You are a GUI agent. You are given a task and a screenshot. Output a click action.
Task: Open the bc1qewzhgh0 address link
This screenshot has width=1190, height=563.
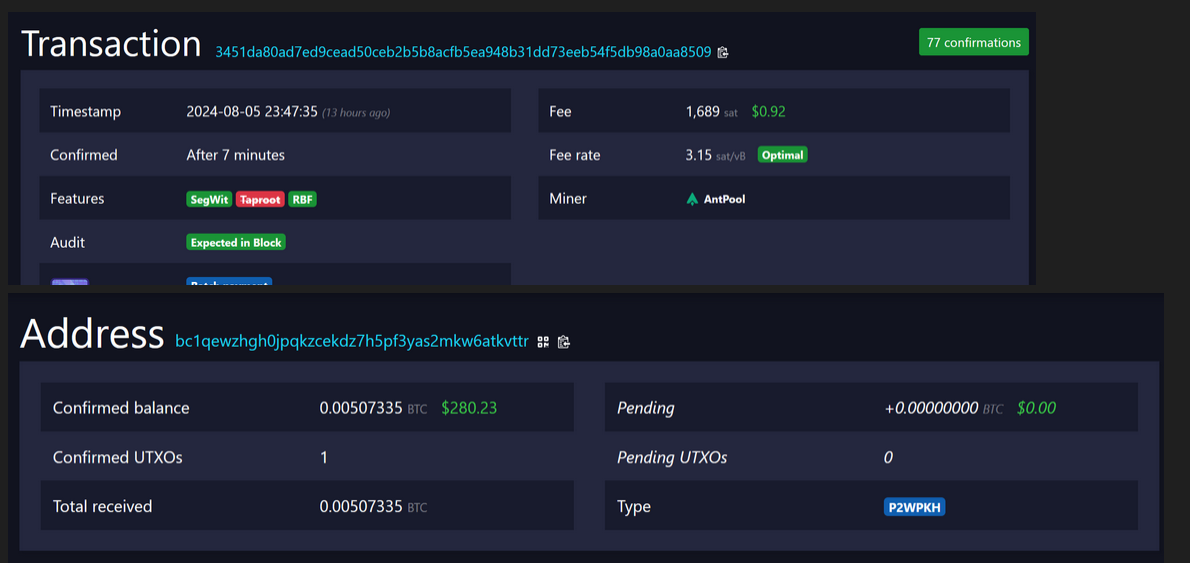click(x=351, y=341)
